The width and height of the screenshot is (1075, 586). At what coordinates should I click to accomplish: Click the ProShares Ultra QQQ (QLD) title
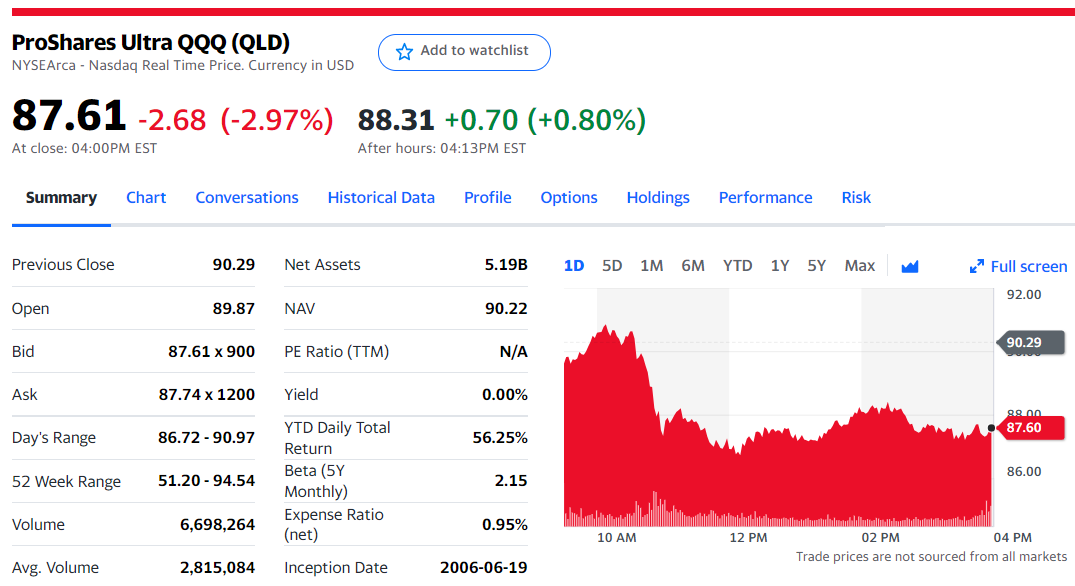click(151, 42)
